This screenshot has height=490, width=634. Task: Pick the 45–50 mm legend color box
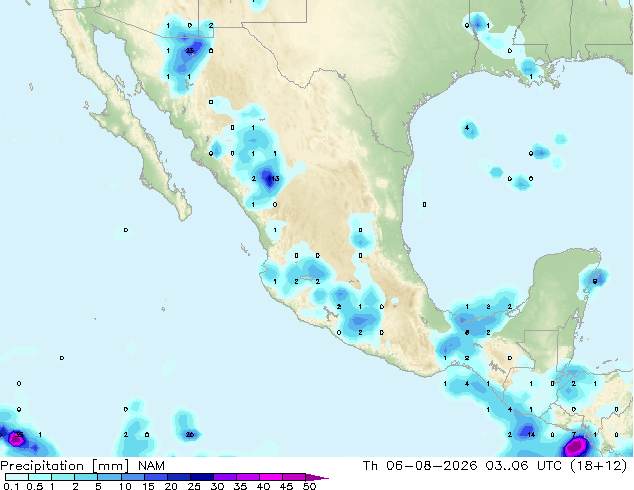point(294,477)
